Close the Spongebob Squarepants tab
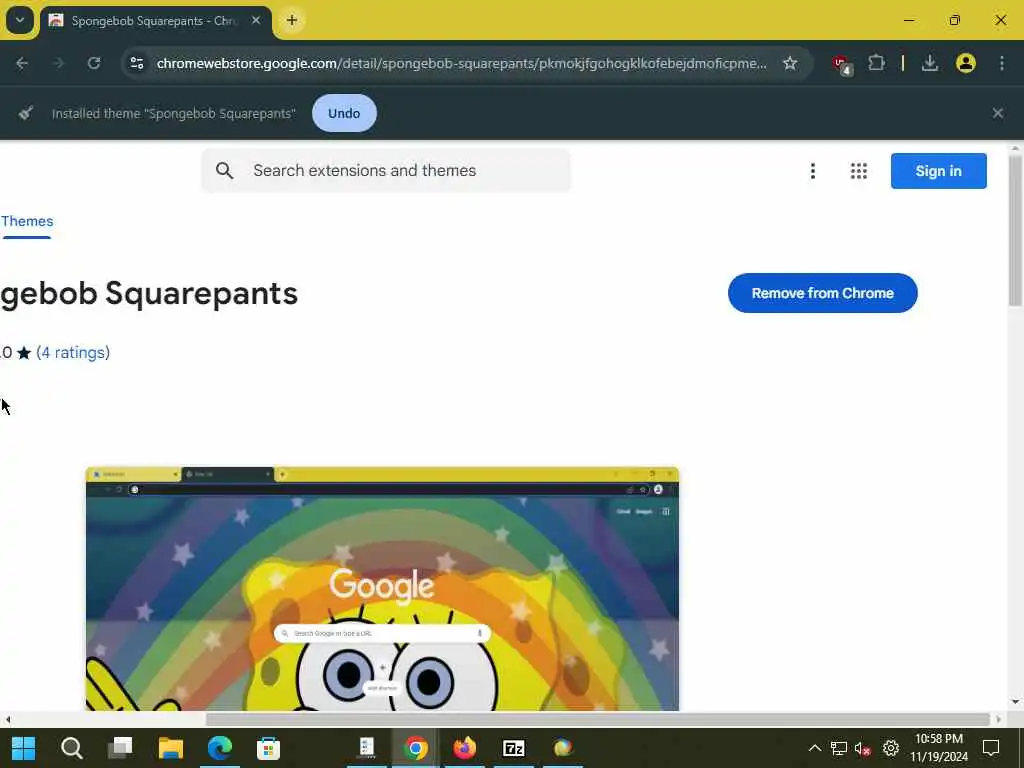This screenshot has height=768, width=1024. [x=256, y=20]
